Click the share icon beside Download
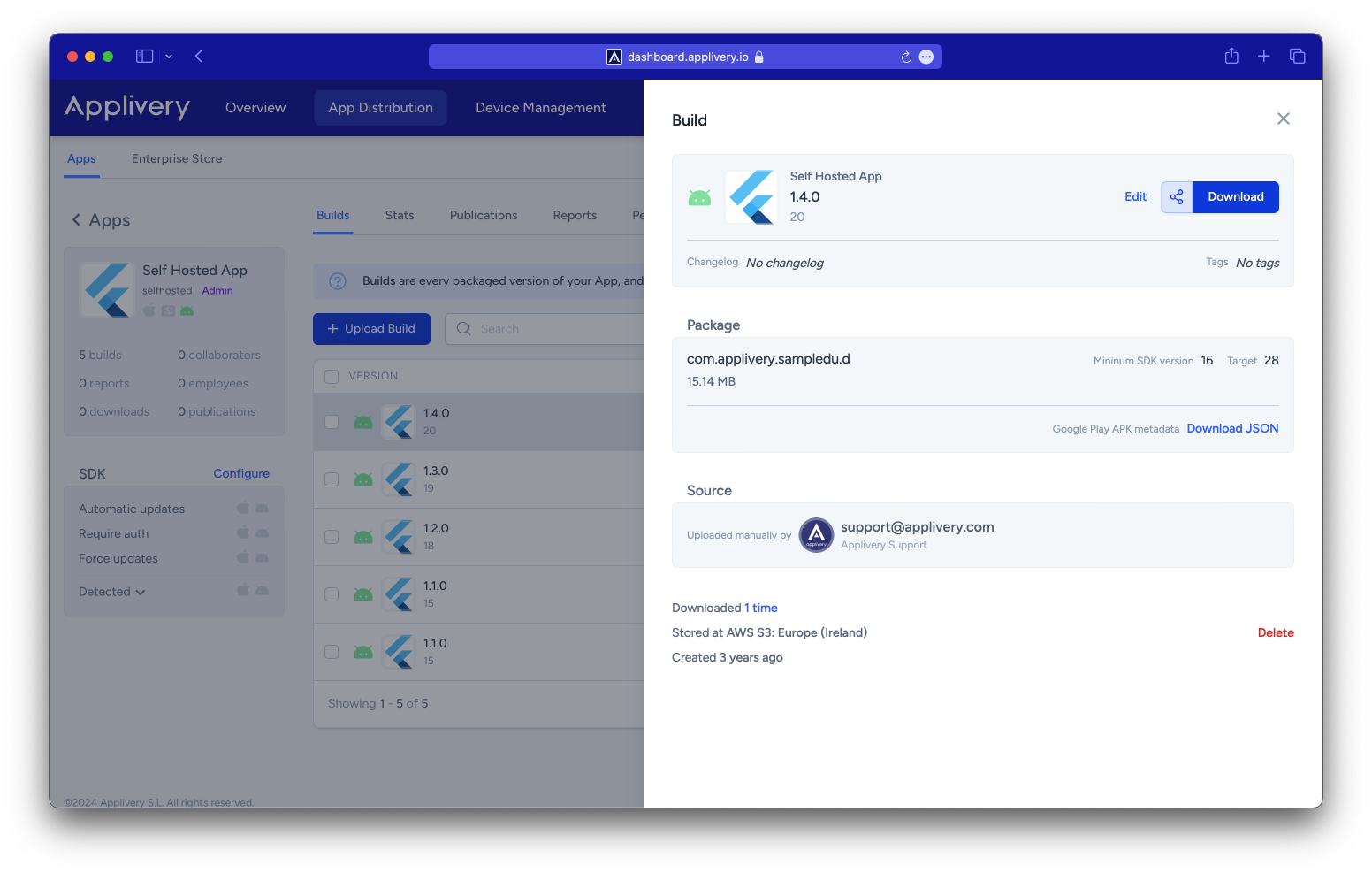Image resolution: width=1372 pixels, height=873 pixels. click(1177, 196)
